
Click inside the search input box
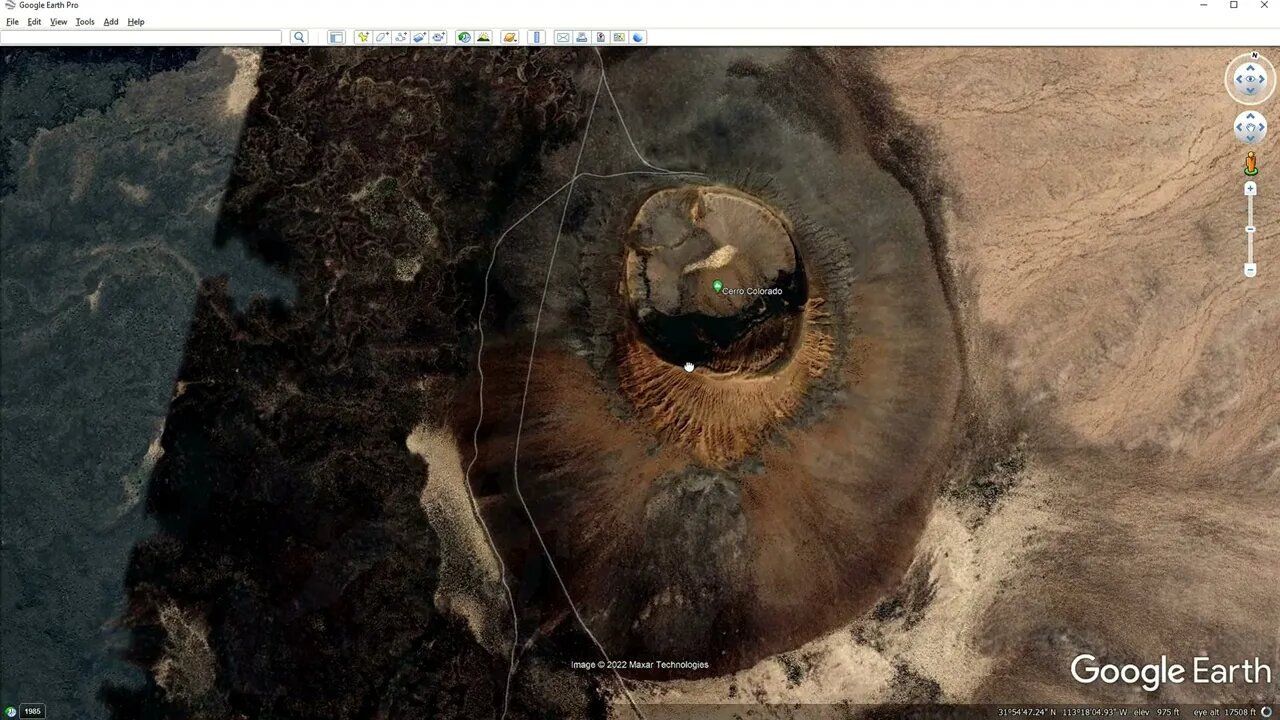pyautogui.click(x=141, y=37)
